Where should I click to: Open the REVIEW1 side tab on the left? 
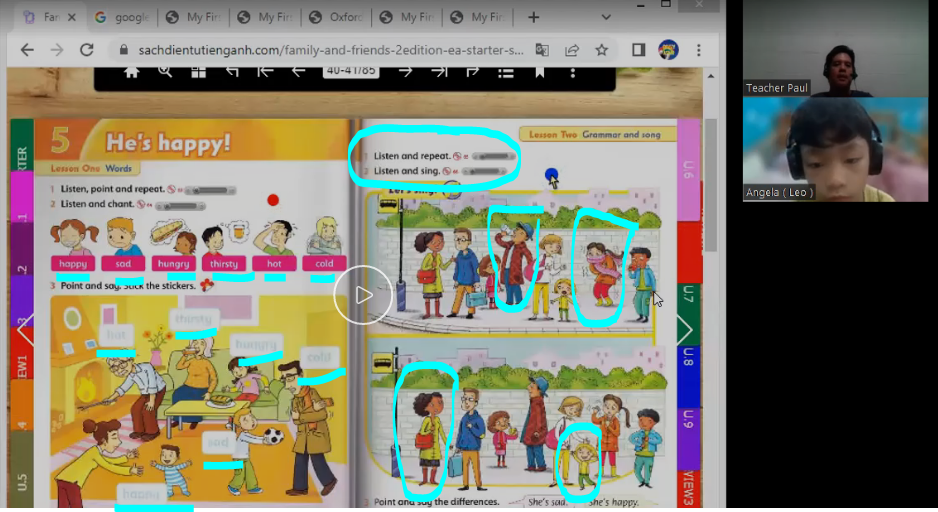22,354
